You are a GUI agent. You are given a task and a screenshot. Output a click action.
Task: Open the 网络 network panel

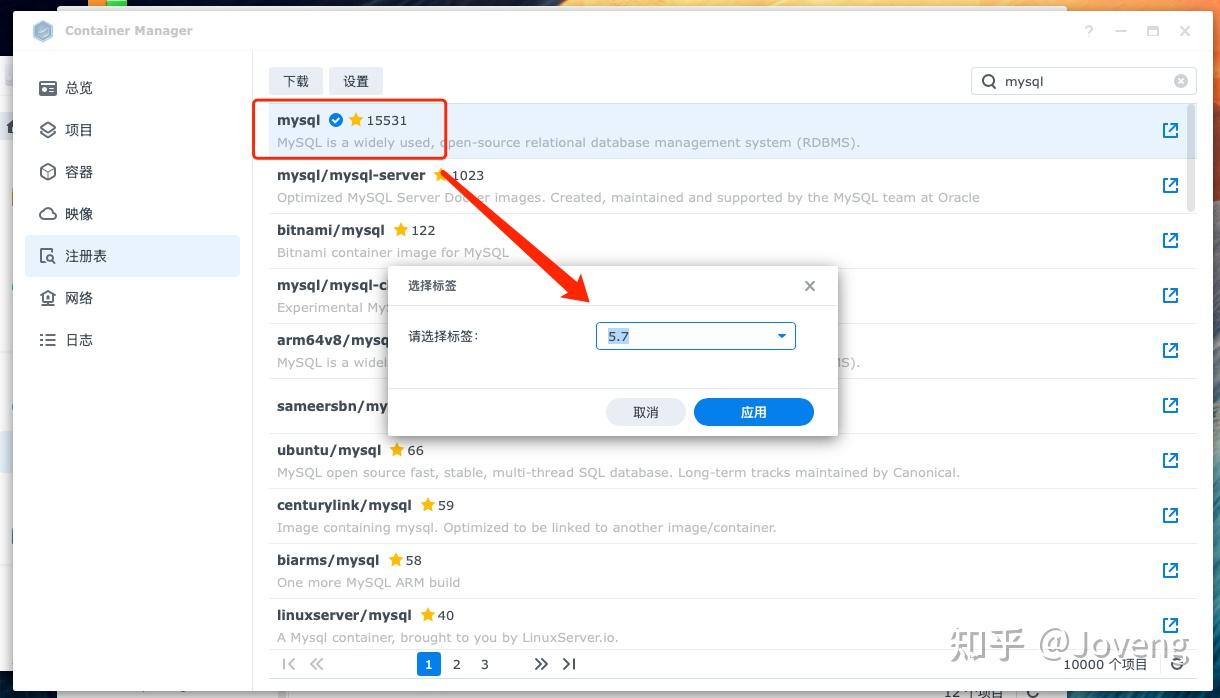click(77, 297)
